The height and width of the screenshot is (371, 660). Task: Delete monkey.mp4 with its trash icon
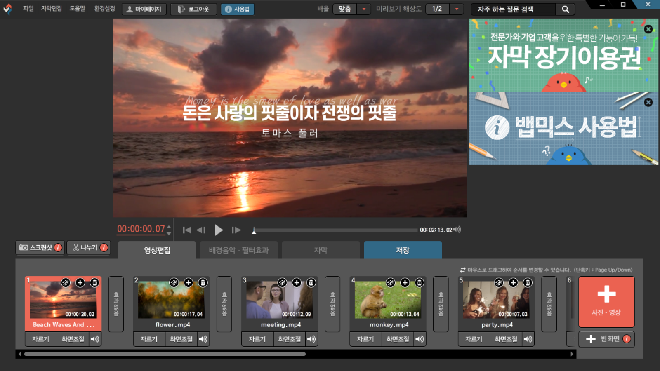[x=419, y=283]
